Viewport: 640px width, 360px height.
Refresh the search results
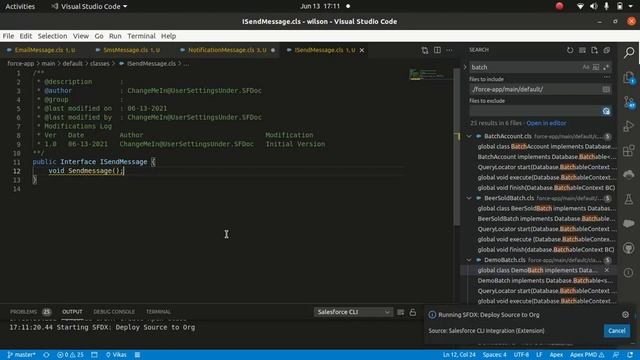click(570, 50)
